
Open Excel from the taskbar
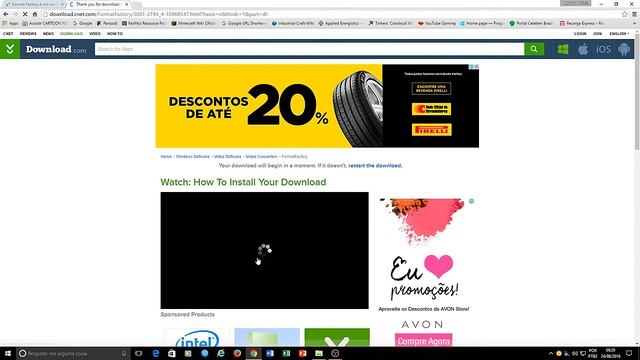pos(286,353)
